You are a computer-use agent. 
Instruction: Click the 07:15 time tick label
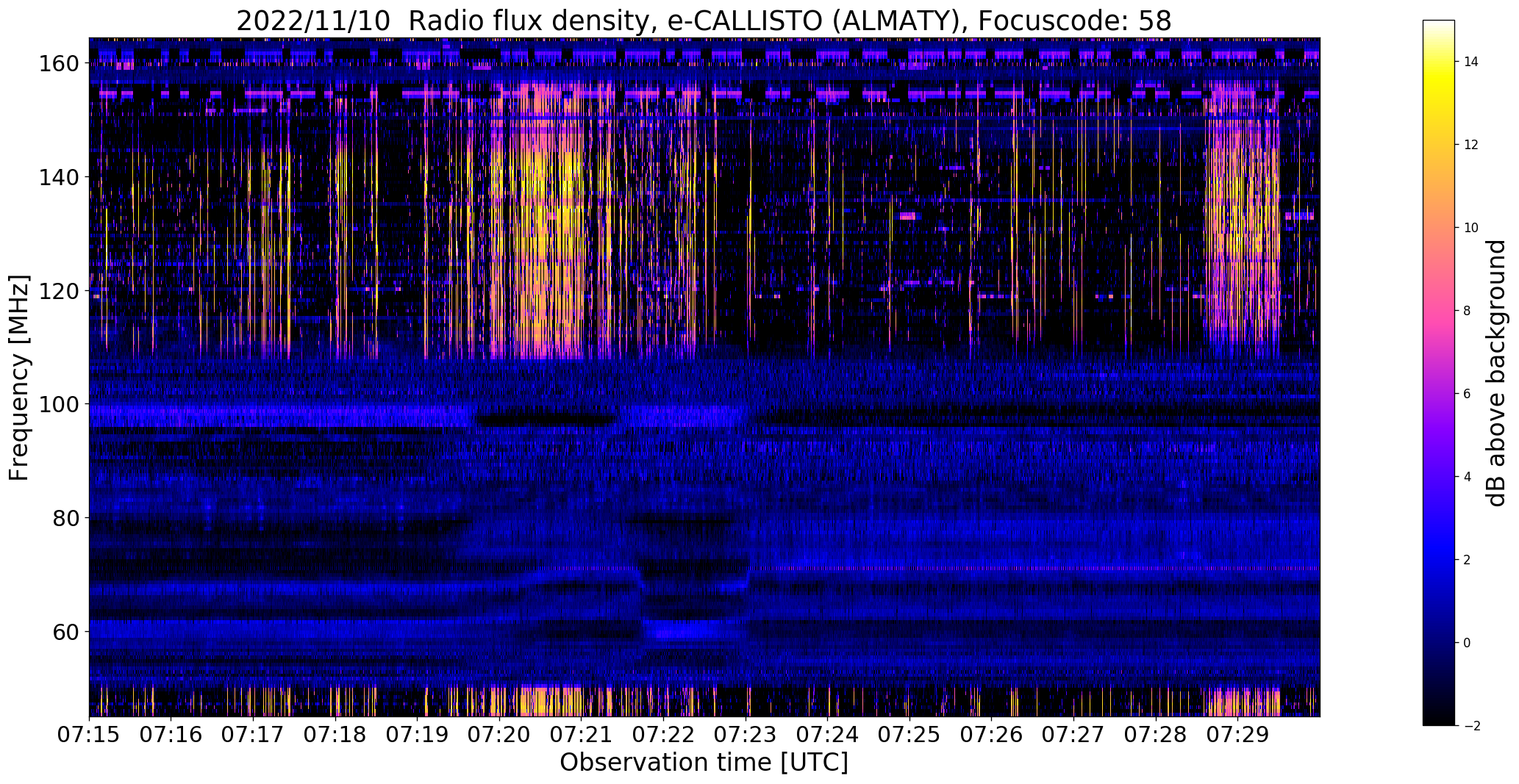click(90, 735)
